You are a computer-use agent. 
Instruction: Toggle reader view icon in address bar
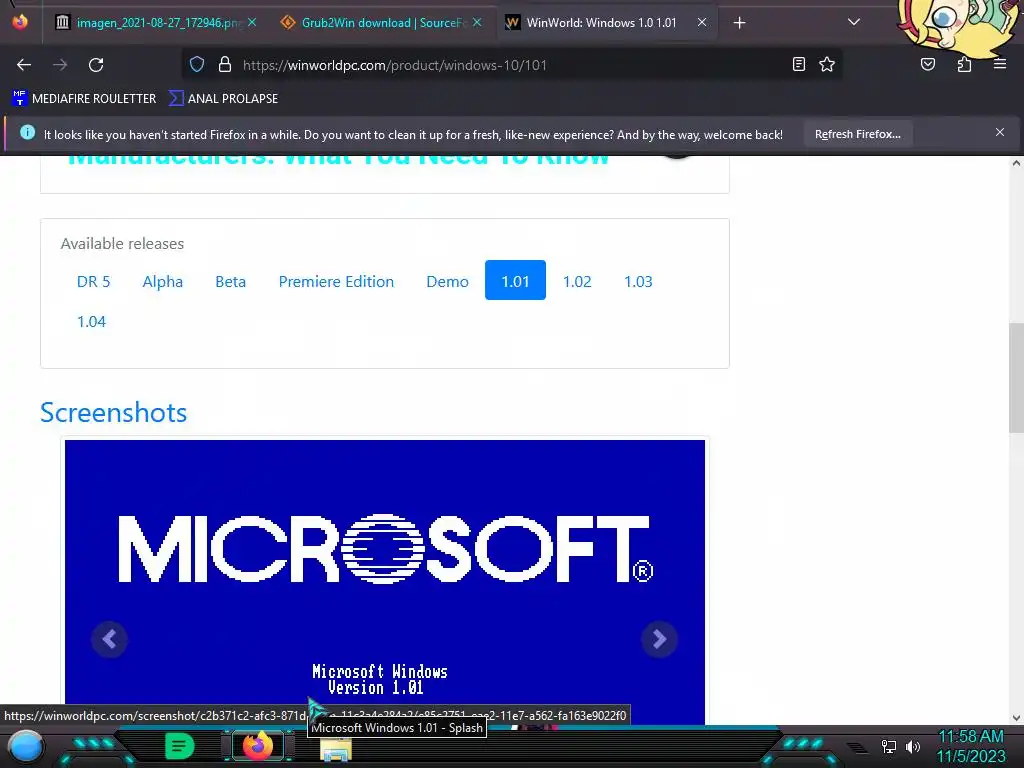pyautogui.click(x=799, y=64)
